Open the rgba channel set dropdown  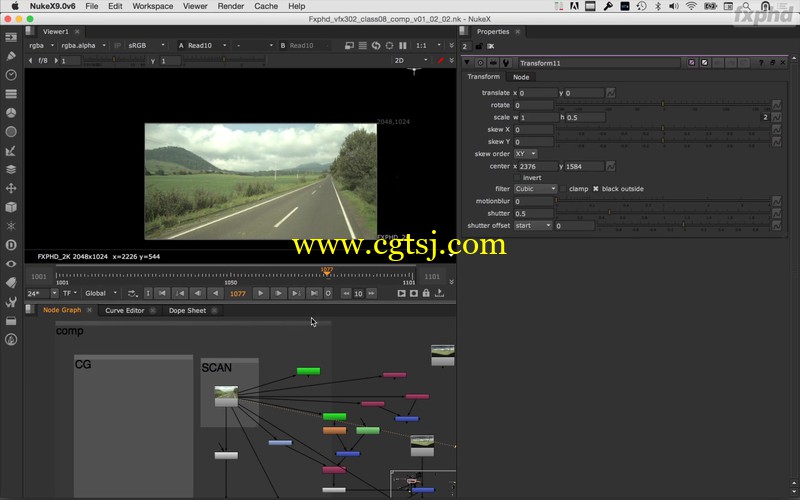41,45
